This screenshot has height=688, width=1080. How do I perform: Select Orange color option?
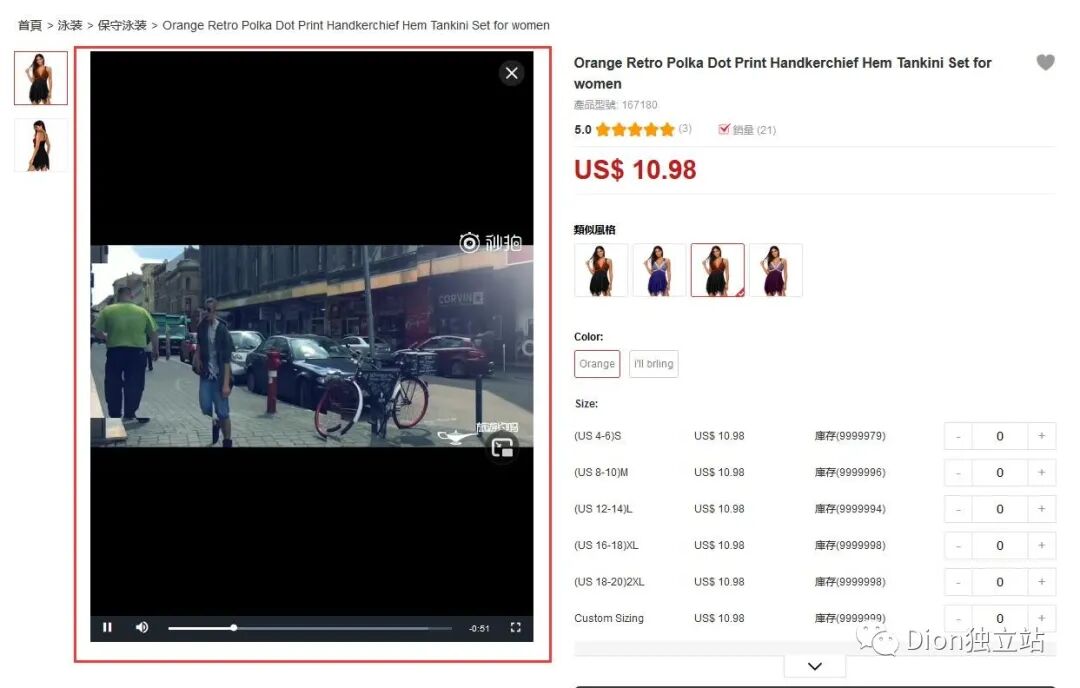click(597, 364)
